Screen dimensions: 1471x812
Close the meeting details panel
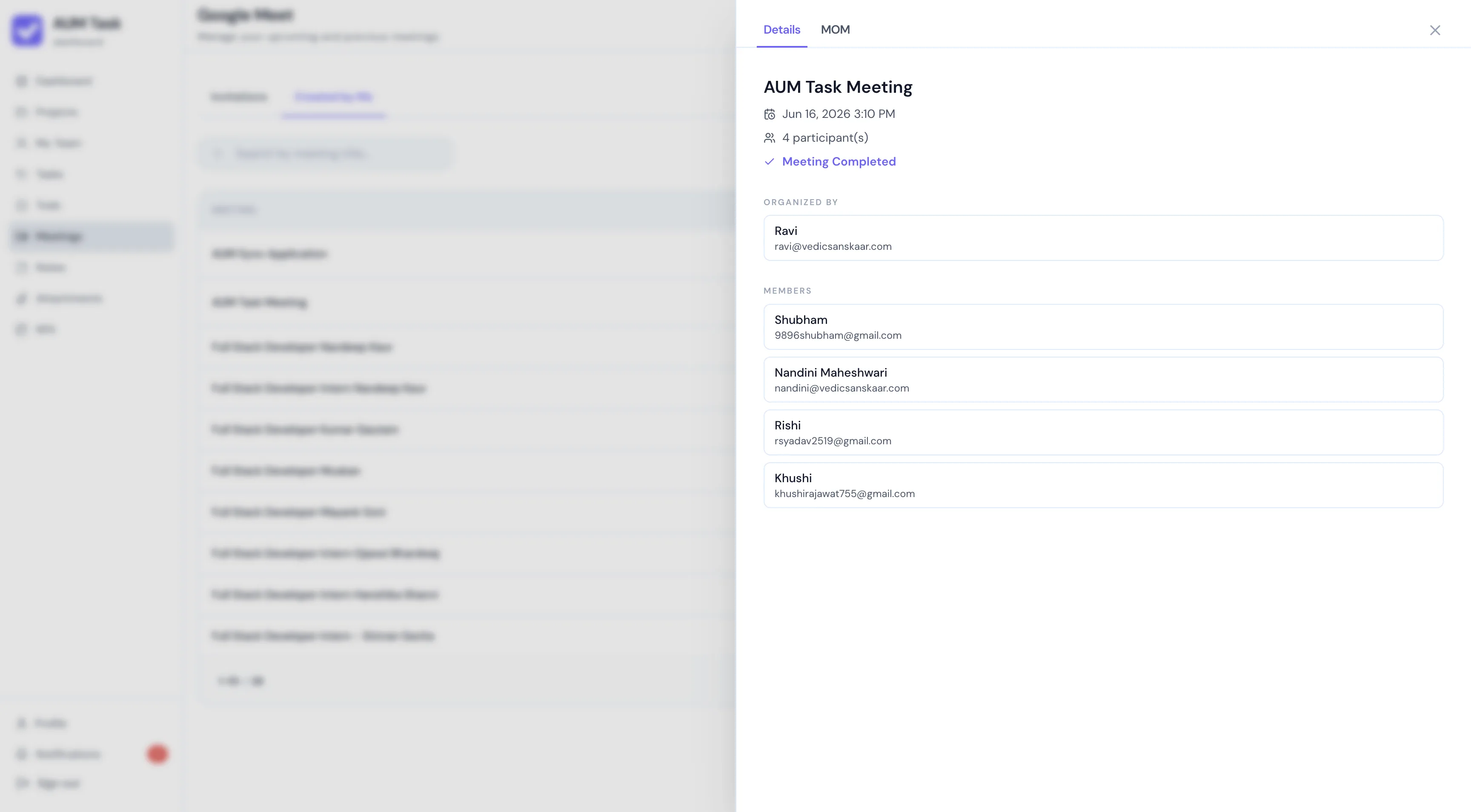[1434, 30]
